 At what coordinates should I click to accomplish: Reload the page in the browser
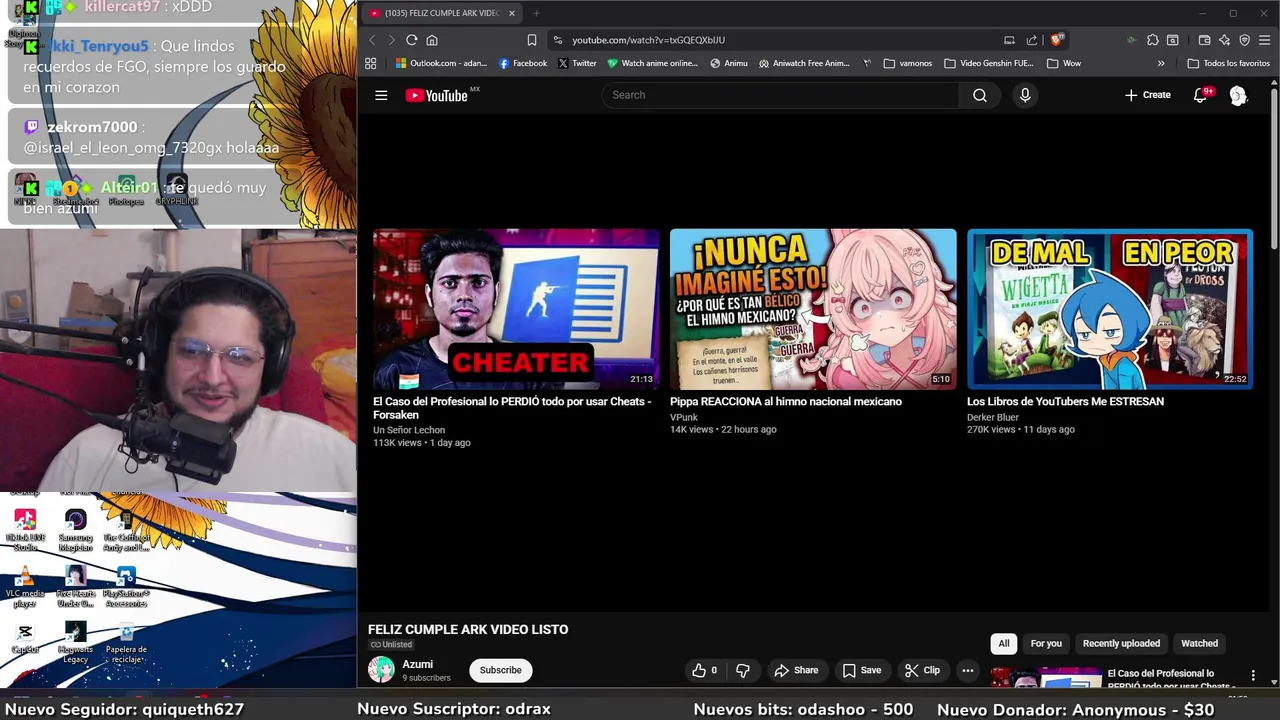(411, 40)
